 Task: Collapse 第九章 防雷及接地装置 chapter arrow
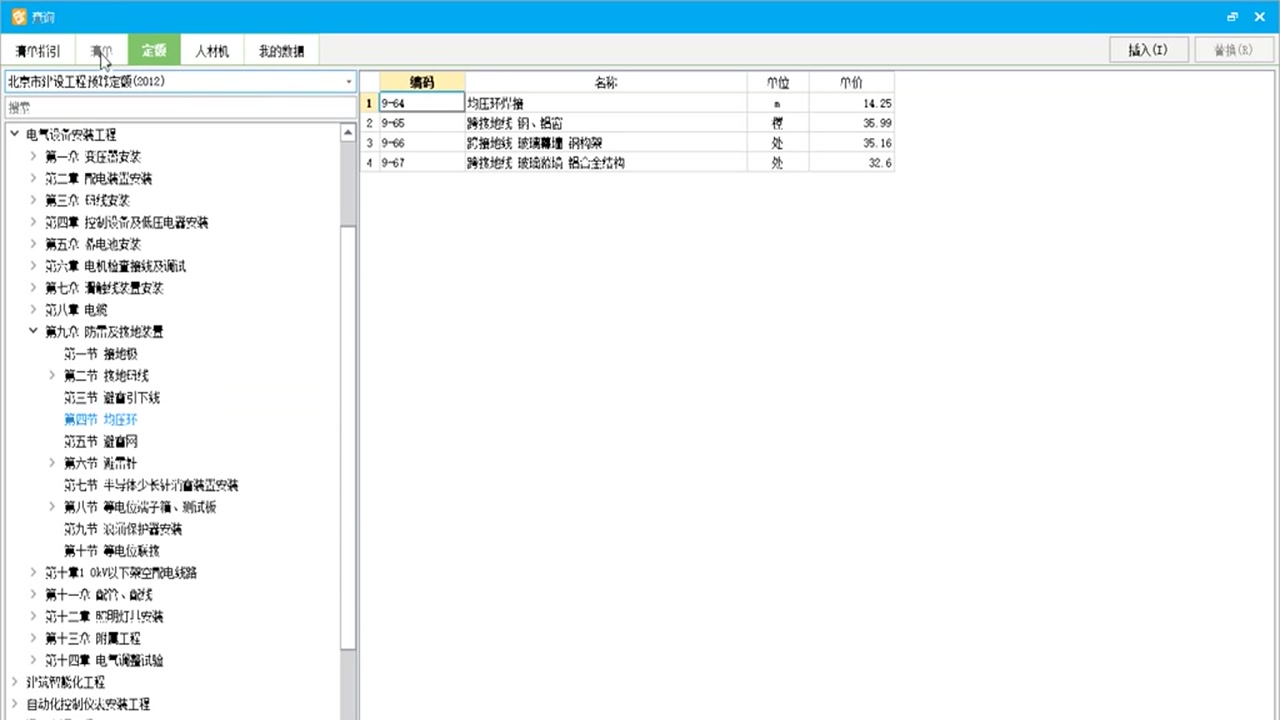pyautogui.click(x=33, y=331)
